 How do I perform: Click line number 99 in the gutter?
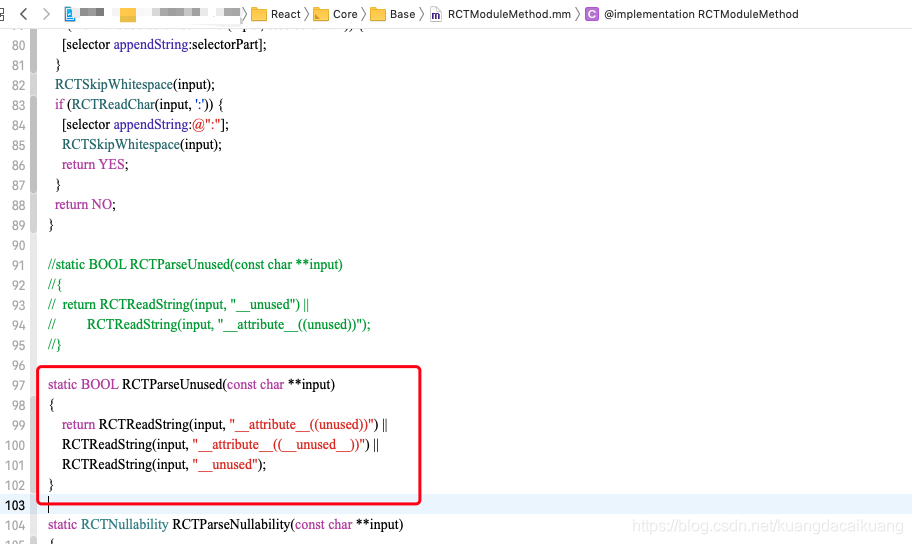coord(18,426)
